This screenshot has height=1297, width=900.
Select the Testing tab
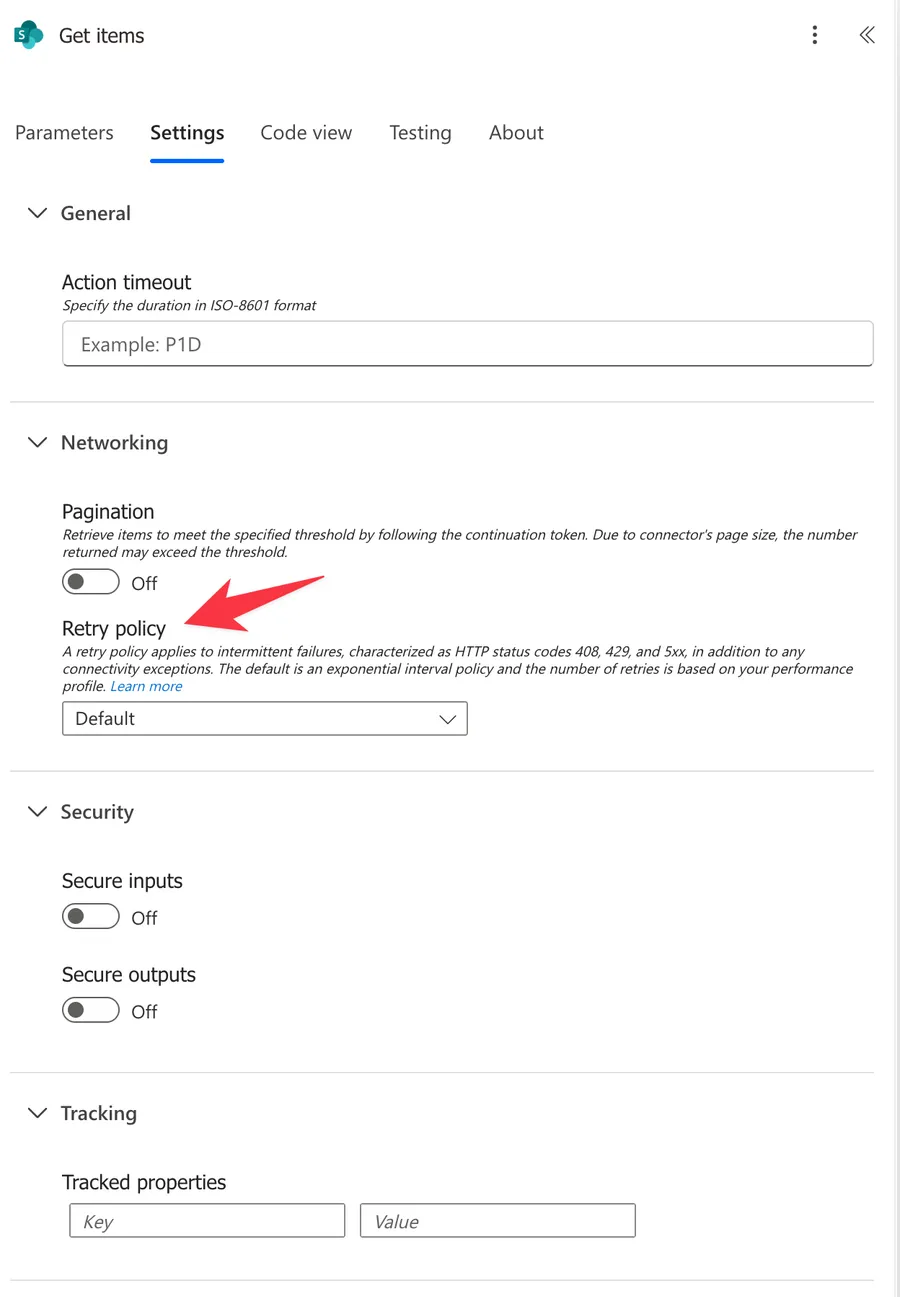coord(420,132)
